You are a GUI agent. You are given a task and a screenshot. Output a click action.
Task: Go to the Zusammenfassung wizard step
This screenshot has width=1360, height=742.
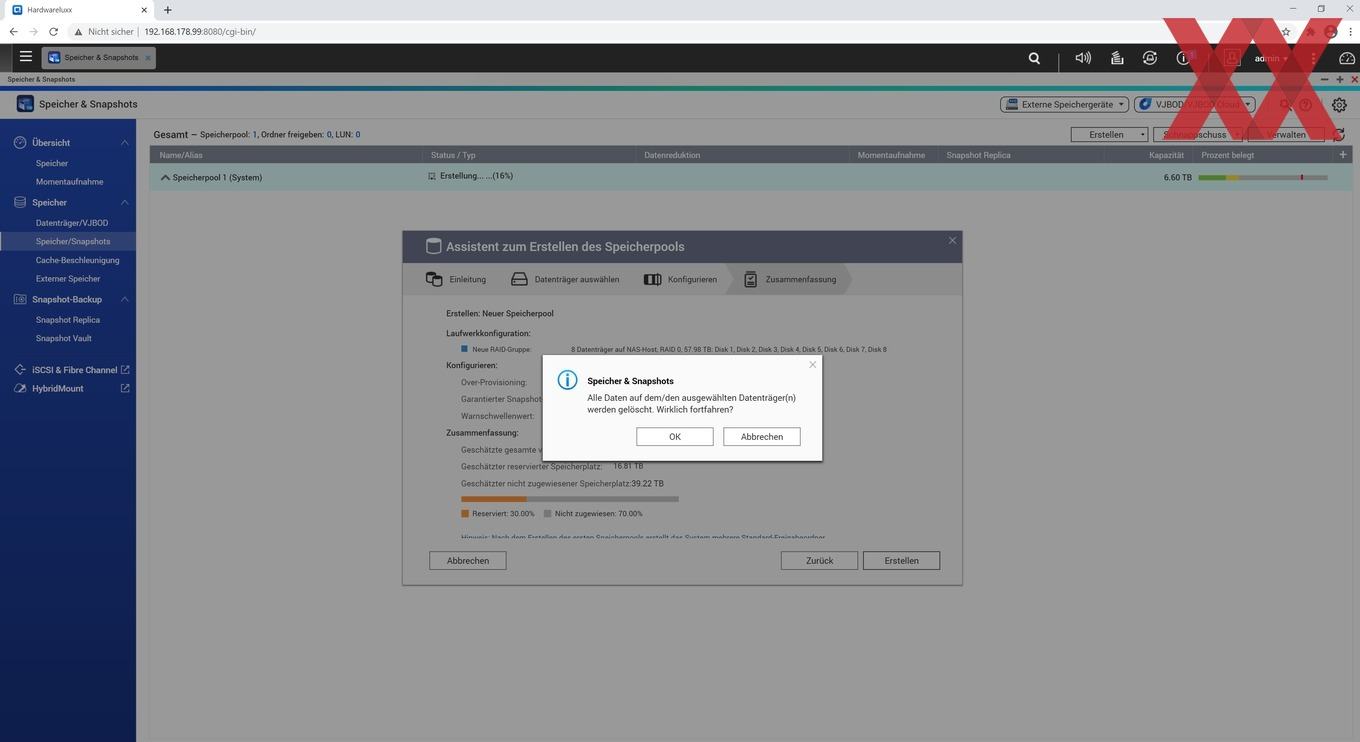tap(789, 279)
